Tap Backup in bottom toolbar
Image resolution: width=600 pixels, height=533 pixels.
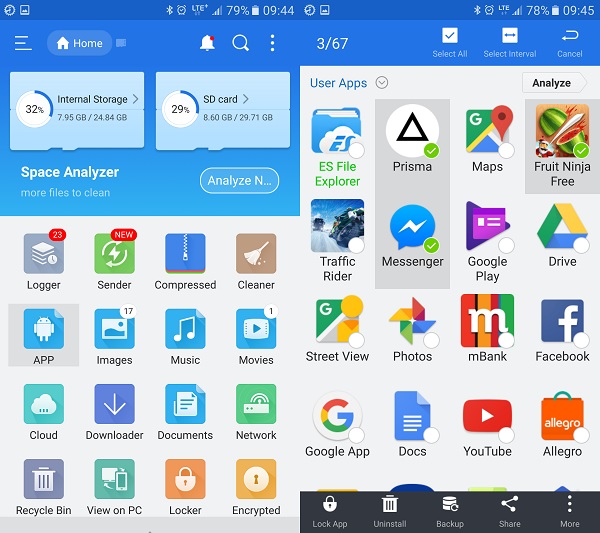pos(450,512)
